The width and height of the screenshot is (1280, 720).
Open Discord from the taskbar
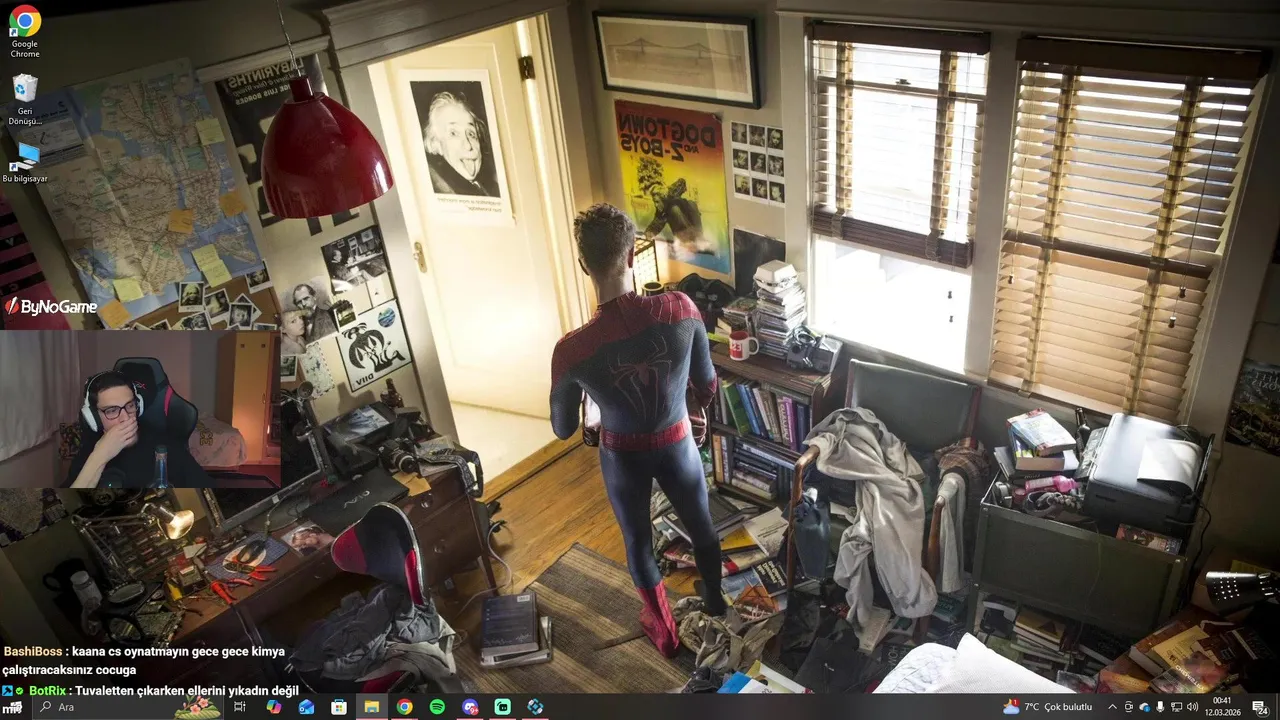(470, 707)
